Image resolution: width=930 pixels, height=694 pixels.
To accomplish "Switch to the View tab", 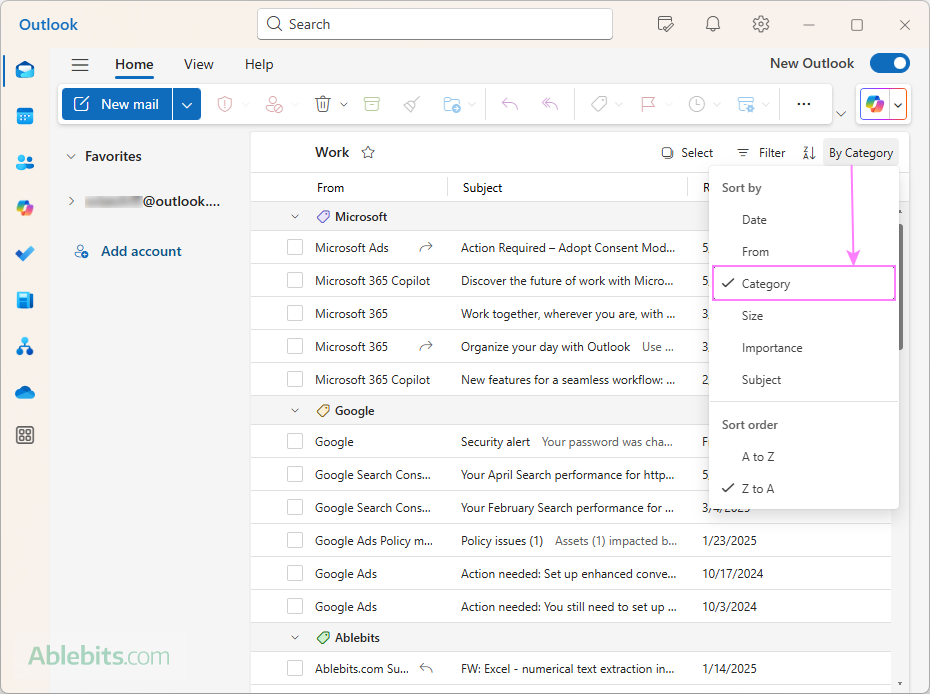I will tap(198, 65).
